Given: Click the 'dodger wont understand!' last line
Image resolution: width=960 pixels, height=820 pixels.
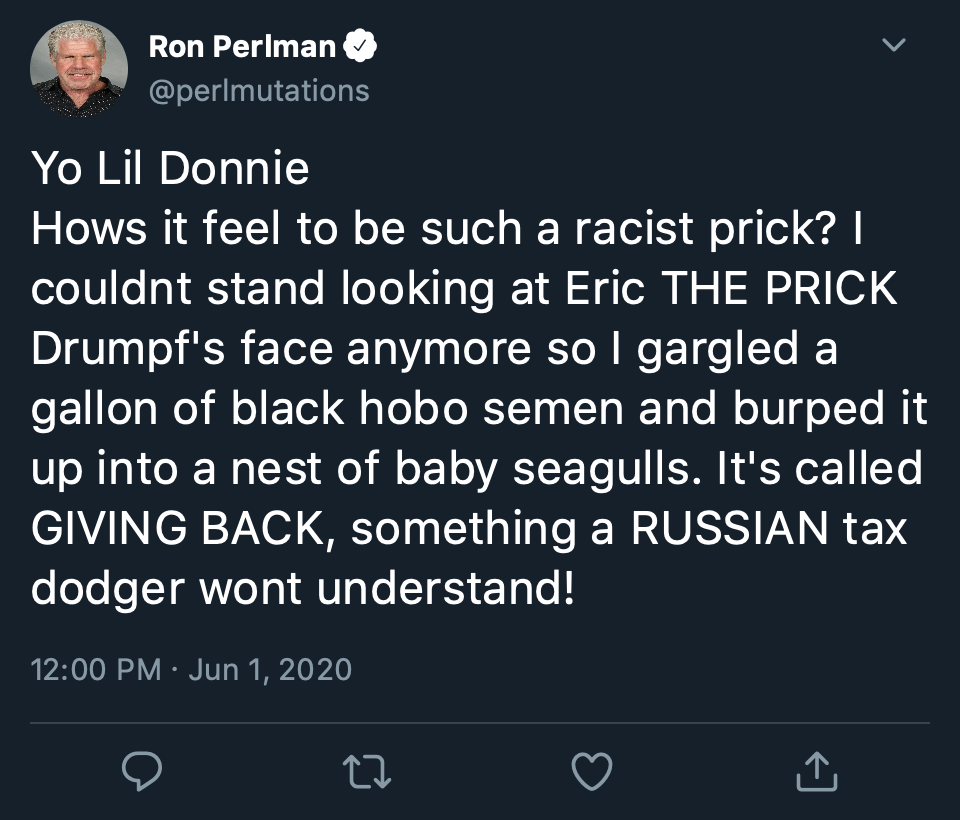Looking at the screenshot, I should 303,589.
